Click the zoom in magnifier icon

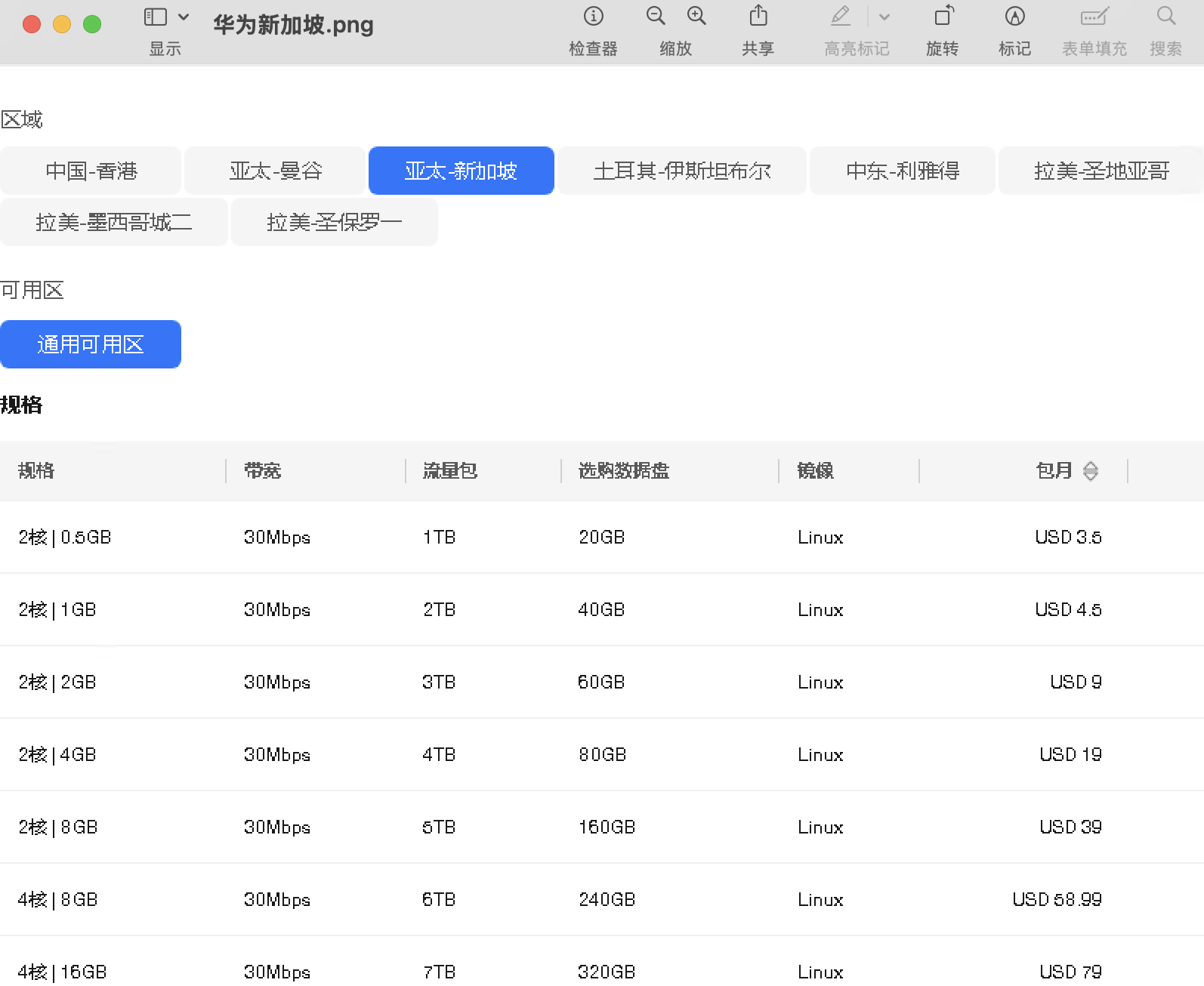click(x=696, y=16)
